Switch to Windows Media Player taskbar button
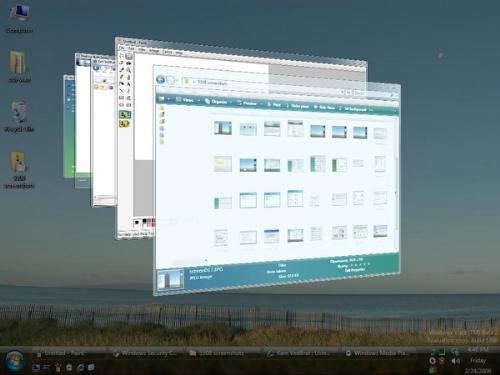The image size is (500, 375). [x=379, y=353]
